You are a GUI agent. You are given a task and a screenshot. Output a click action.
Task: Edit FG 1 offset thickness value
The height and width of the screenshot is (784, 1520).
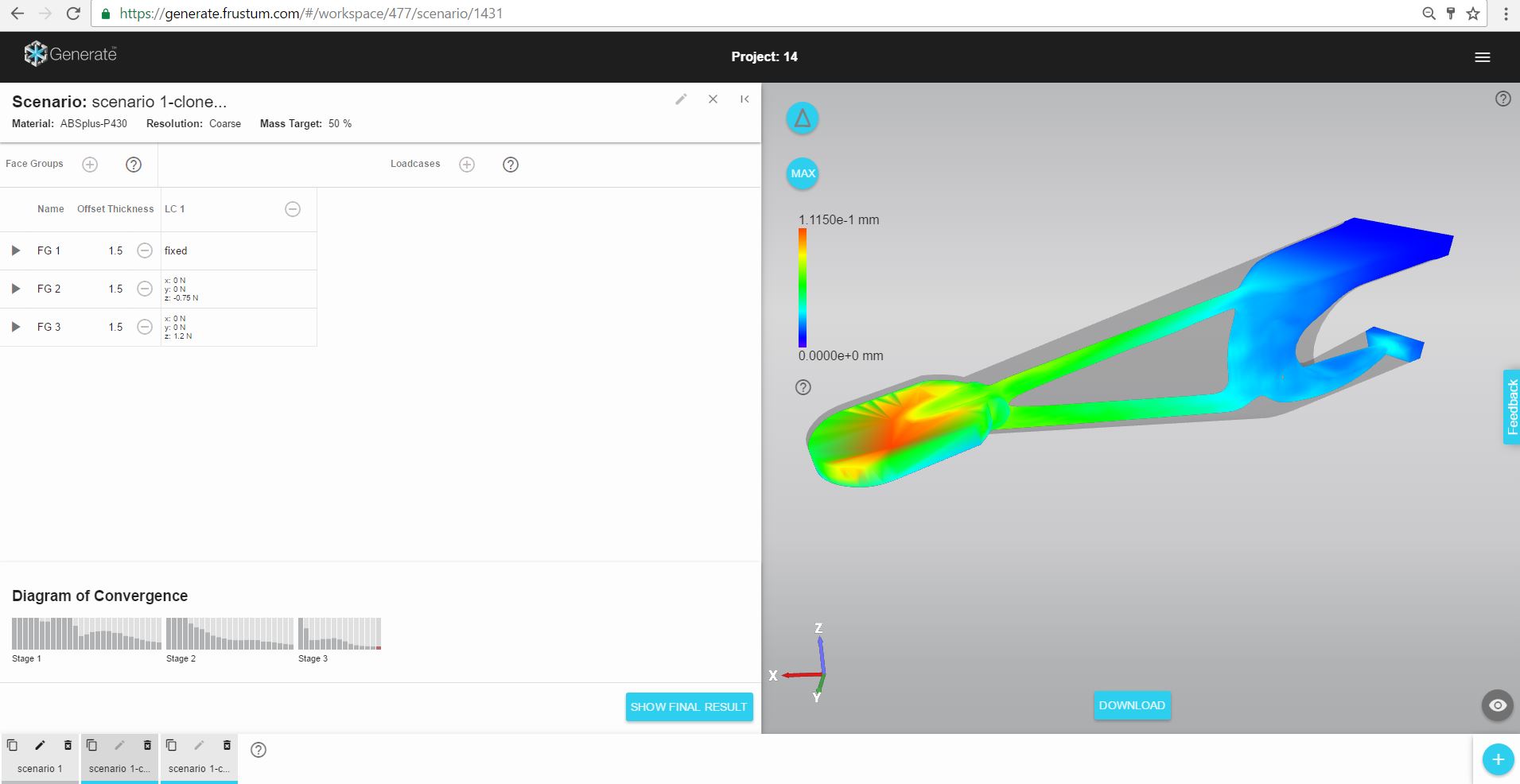[x=116, y=250]
